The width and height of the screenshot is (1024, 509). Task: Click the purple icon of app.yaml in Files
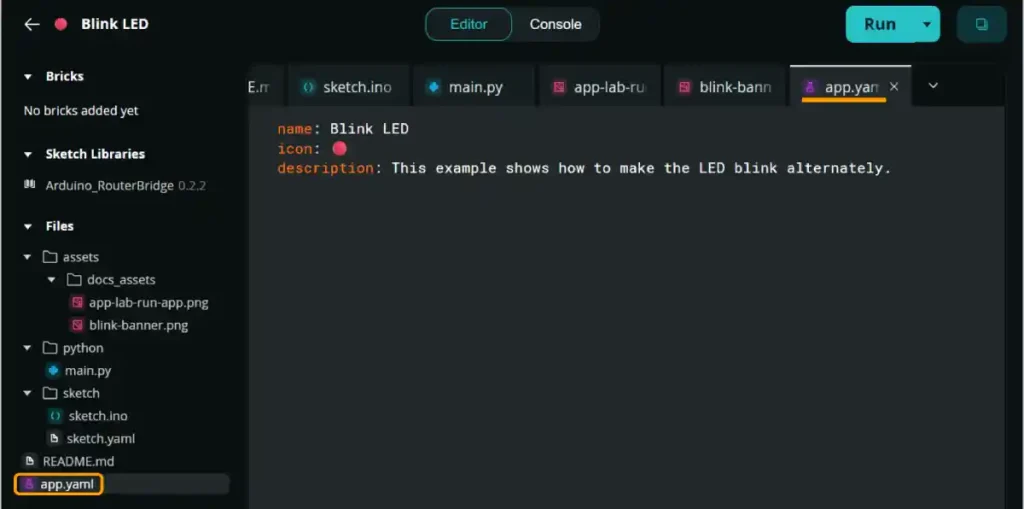click(x=29, y=484)
